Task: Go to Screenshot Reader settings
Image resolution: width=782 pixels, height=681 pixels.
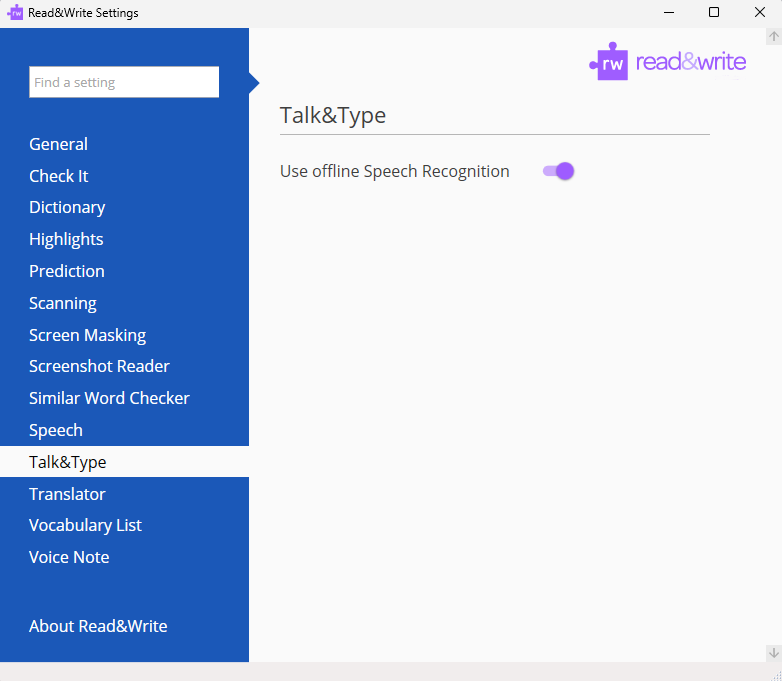Action: point(99,367)
